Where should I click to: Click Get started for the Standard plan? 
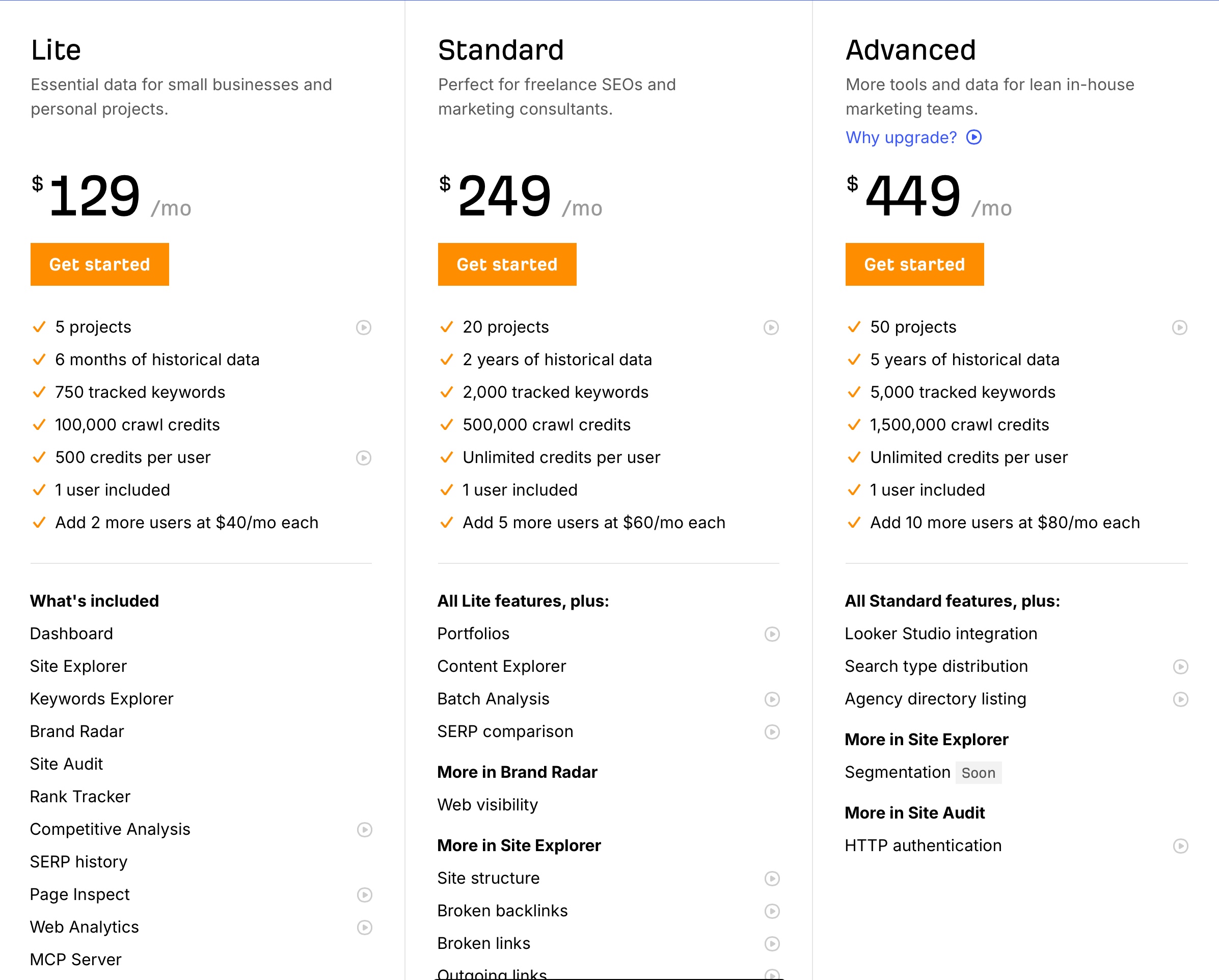point(507,264)
